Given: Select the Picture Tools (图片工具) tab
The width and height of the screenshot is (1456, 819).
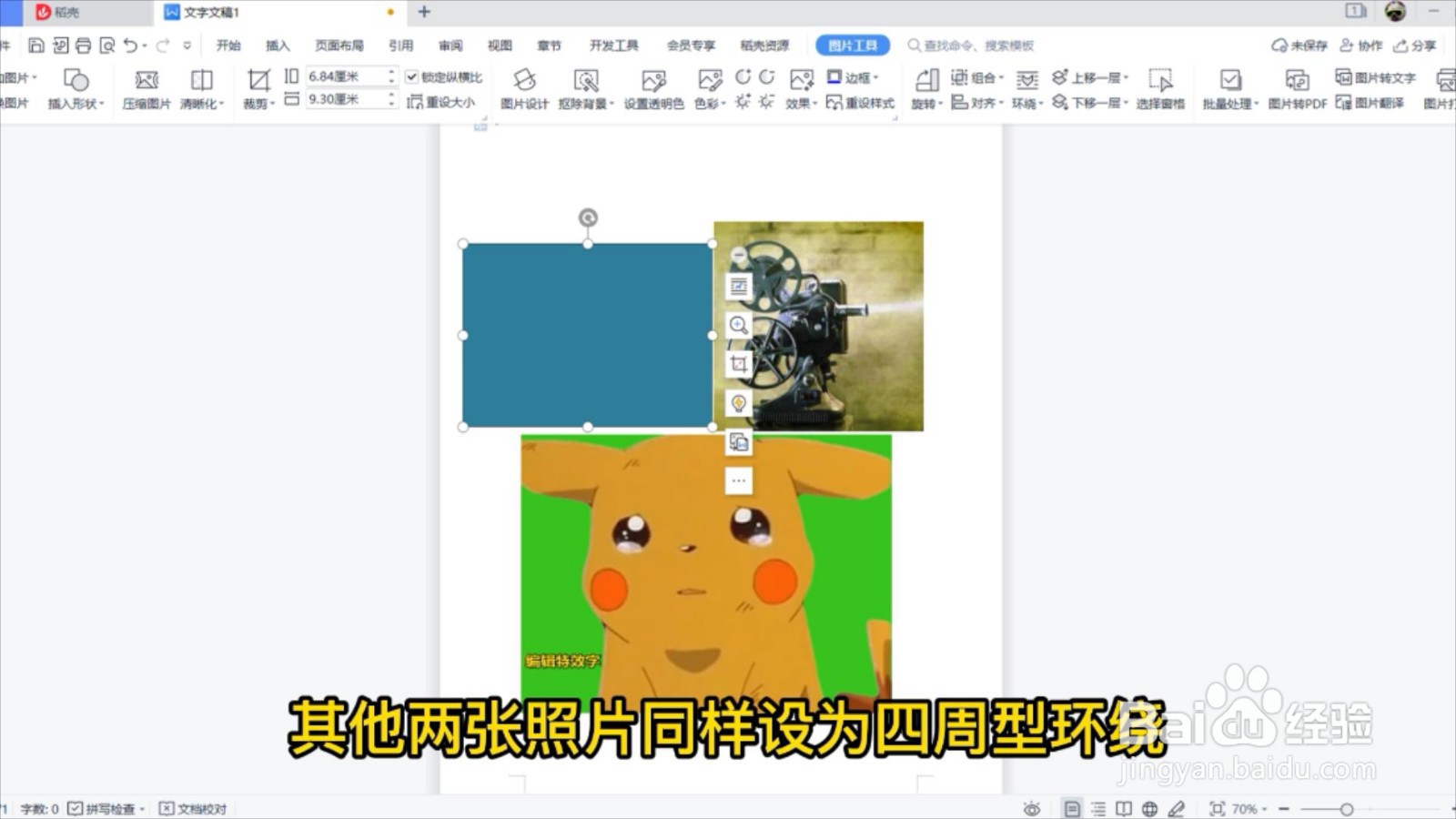Looking at the screenshot, I should click(x=853, y=45).
